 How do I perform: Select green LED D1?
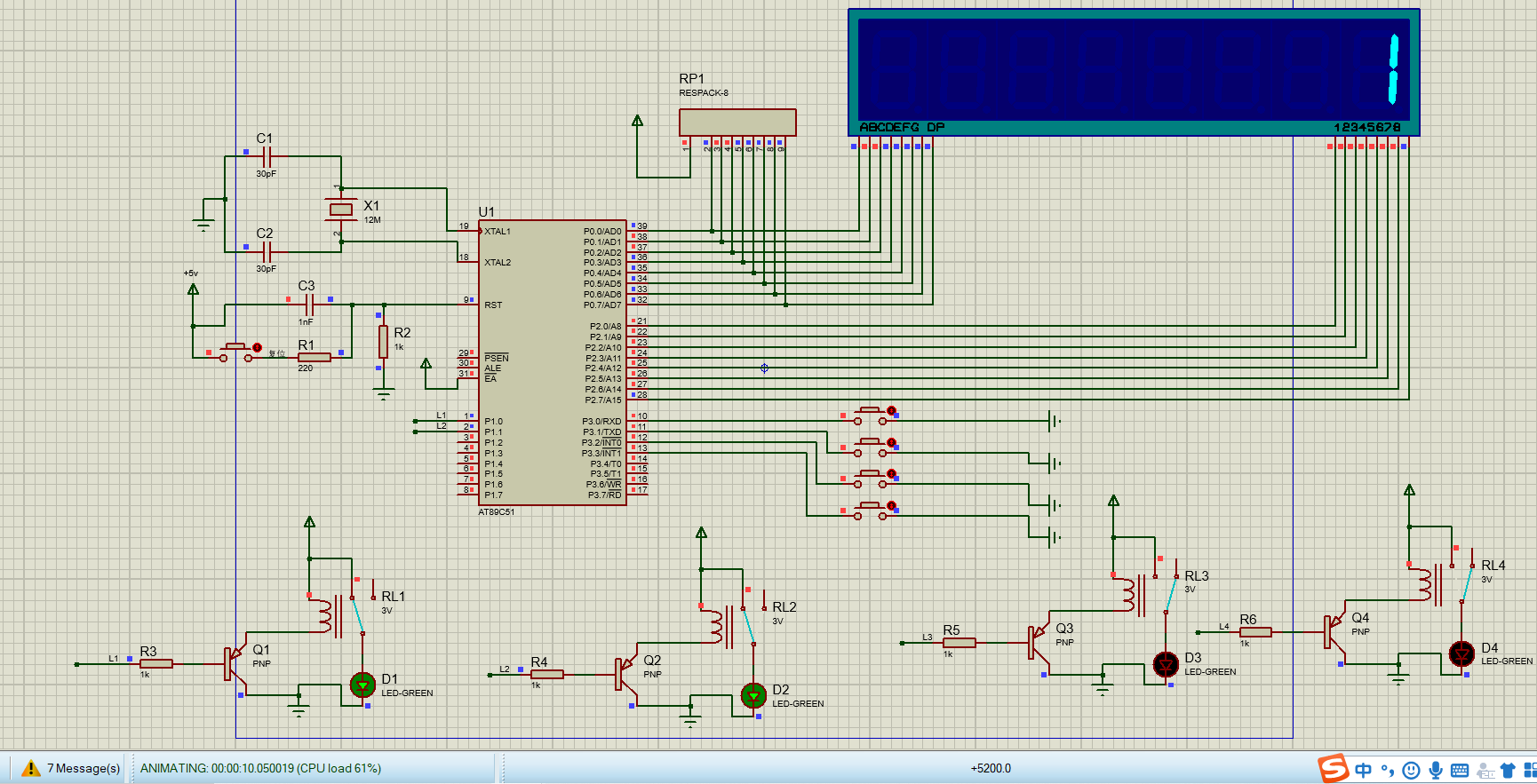(362, 685)
